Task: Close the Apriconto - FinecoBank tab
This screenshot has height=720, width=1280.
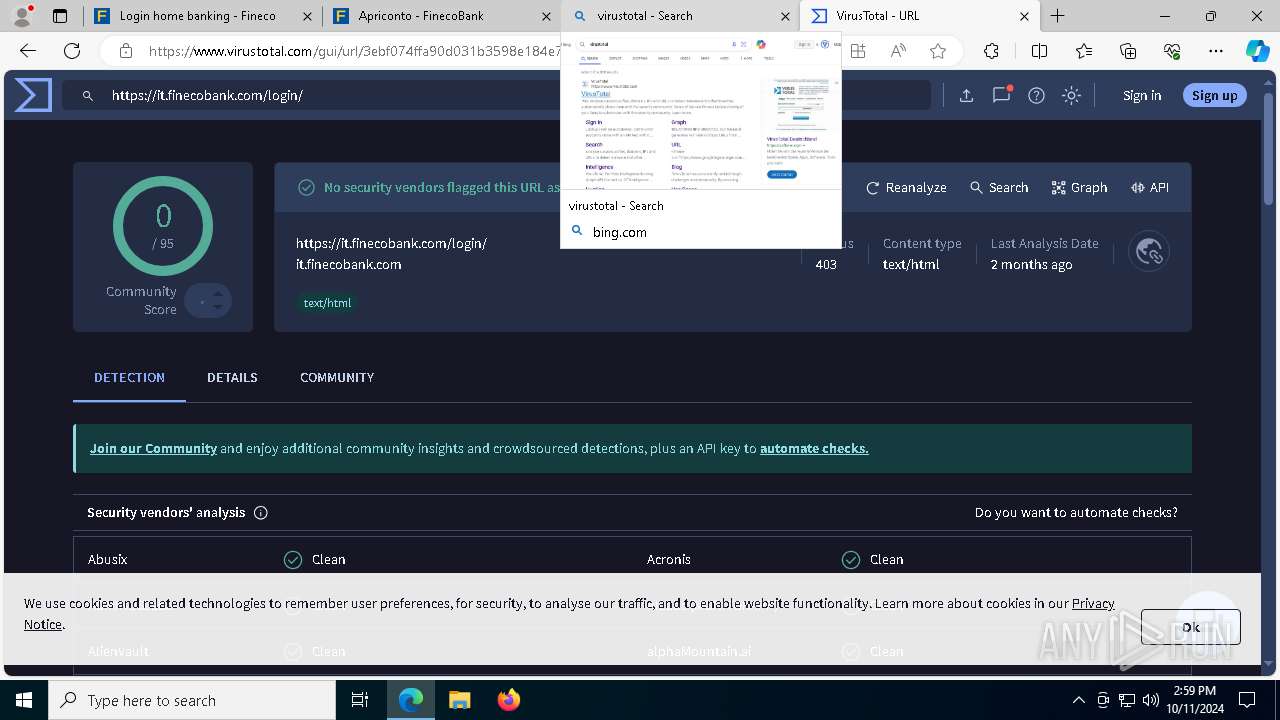Action: pyautogui.click(x=545, y=16)
